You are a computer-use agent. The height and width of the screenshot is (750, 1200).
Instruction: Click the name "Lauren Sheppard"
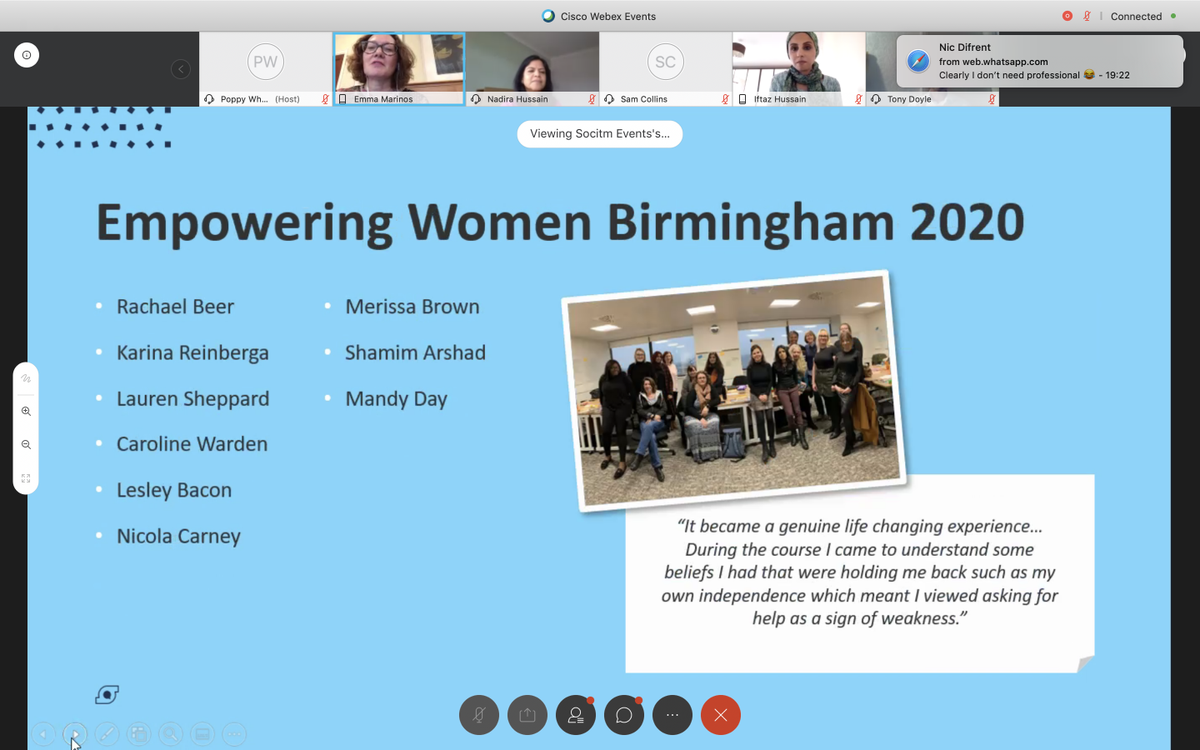(x=193, y=399)
